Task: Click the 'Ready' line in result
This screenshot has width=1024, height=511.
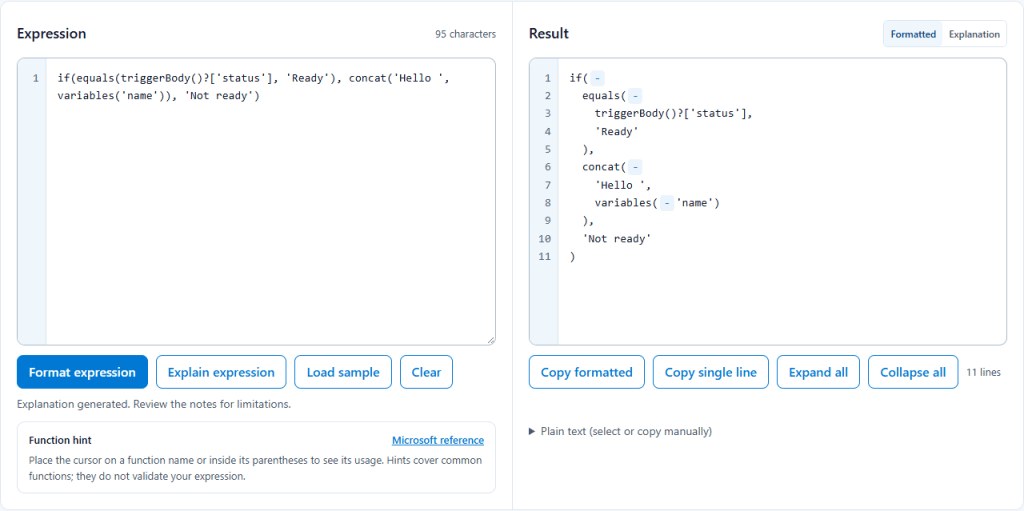Action: 616,131
